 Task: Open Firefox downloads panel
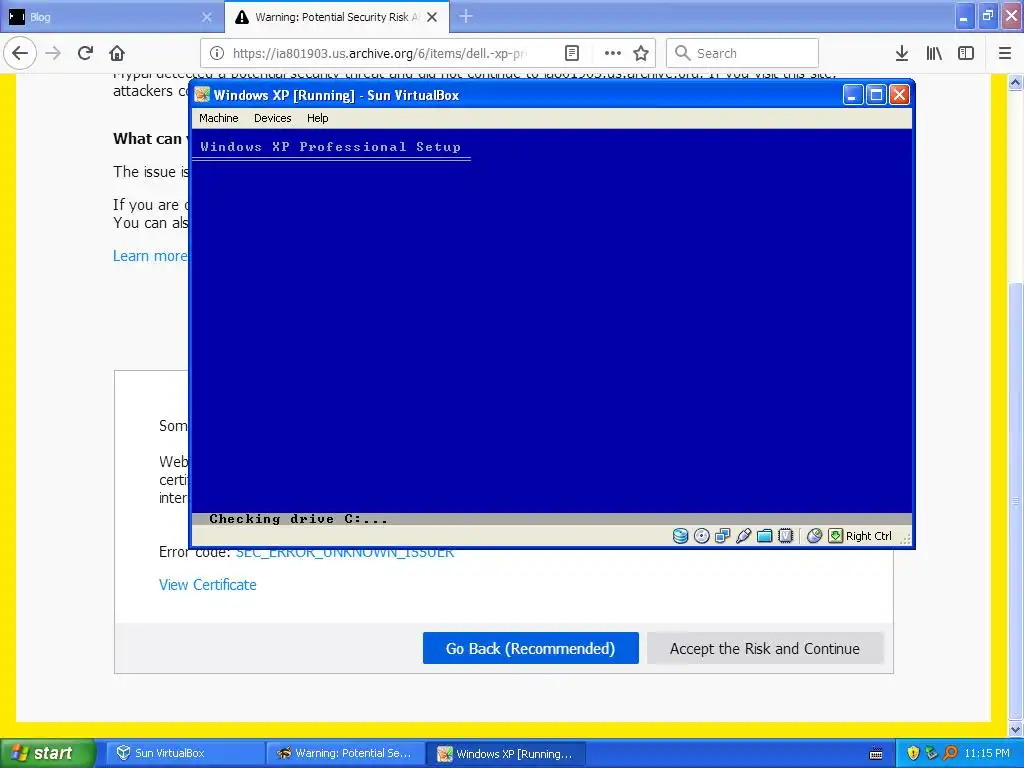click(901, 53)
